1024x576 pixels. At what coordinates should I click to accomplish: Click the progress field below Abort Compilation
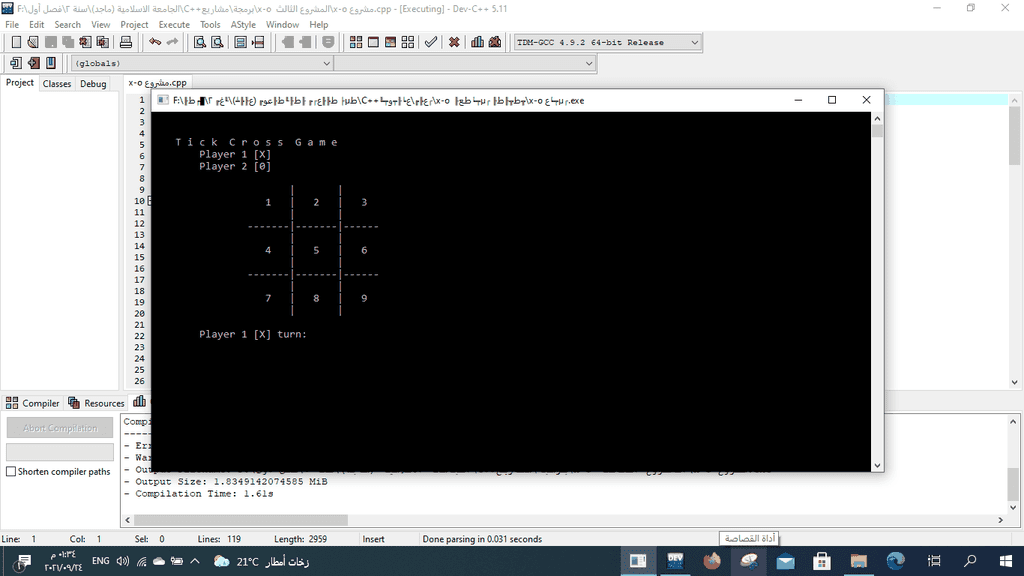click(60, 452)
